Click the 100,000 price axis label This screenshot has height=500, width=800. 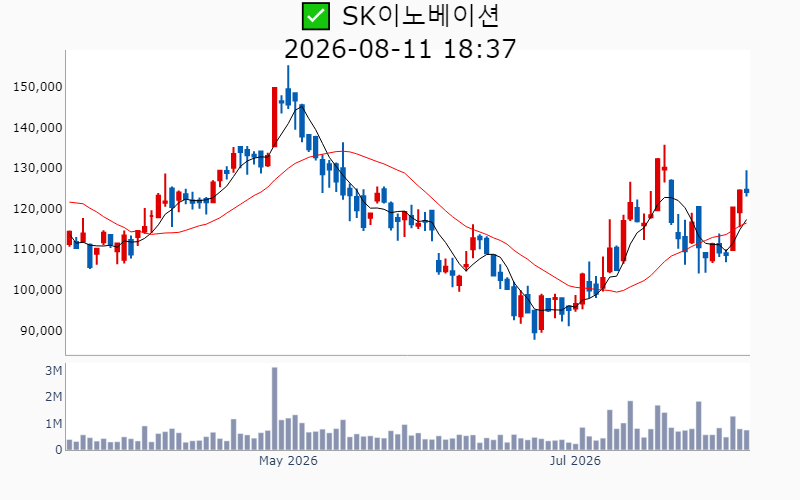37,290
